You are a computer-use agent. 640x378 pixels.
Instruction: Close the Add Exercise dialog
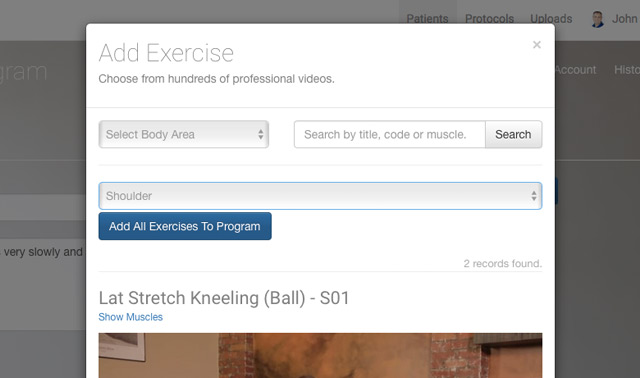coord(537,44)
